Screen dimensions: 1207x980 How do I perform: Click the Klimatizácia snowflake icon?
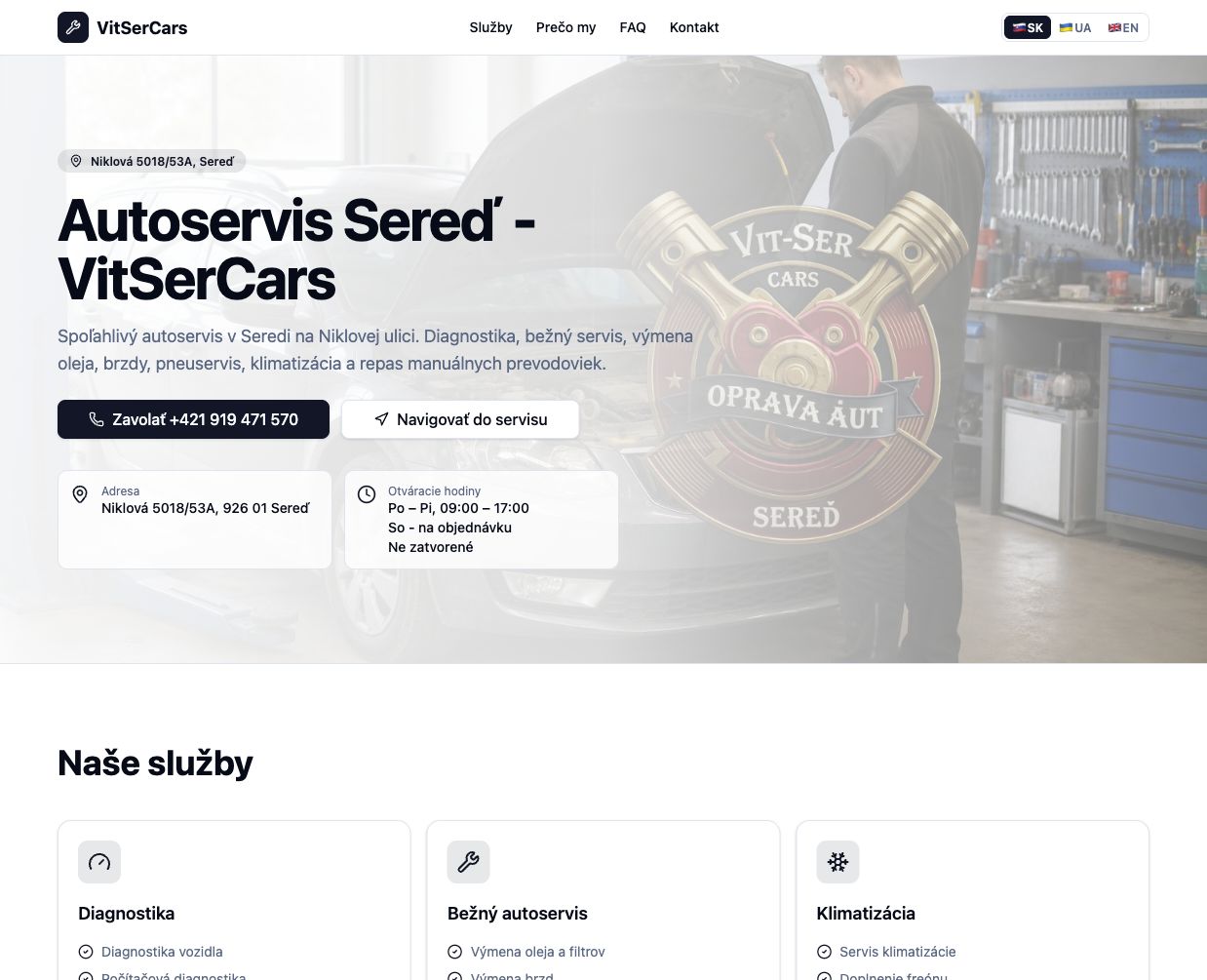[x=837, y=862]
